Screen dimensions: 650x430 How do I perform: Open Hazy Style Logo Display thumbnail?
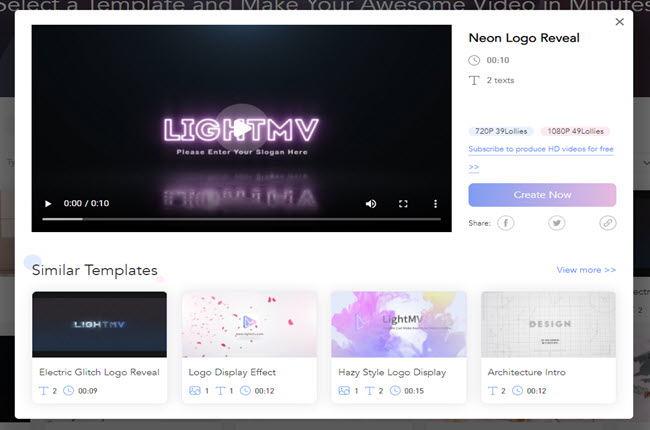click(398, 324)
